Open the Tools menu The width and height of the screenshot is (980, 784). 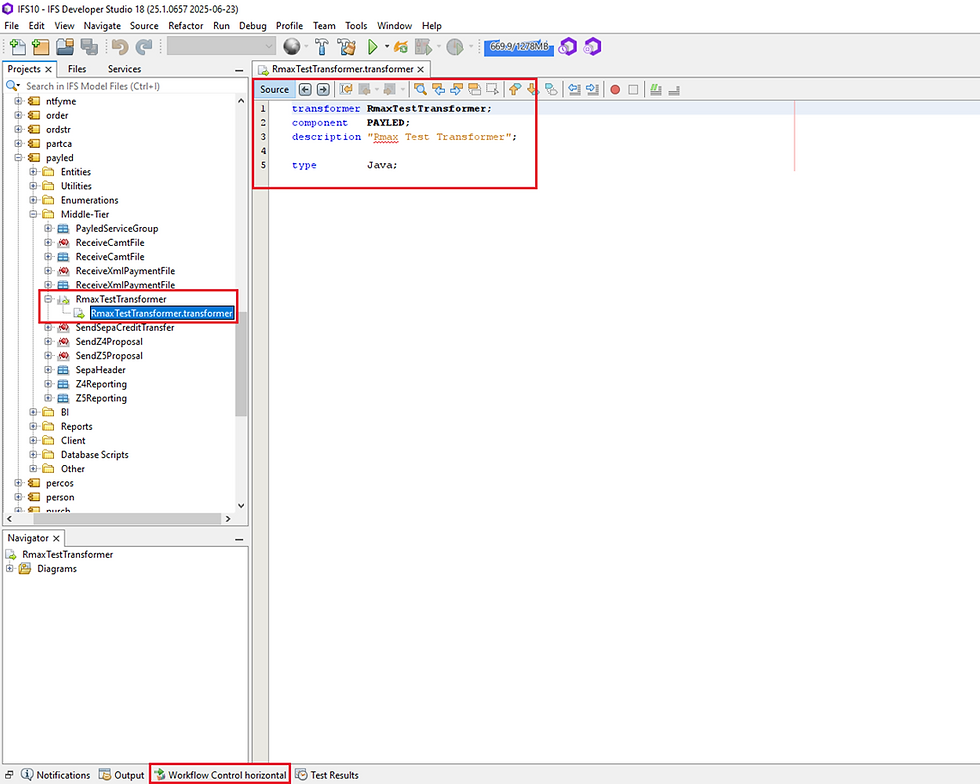[356, 26]
